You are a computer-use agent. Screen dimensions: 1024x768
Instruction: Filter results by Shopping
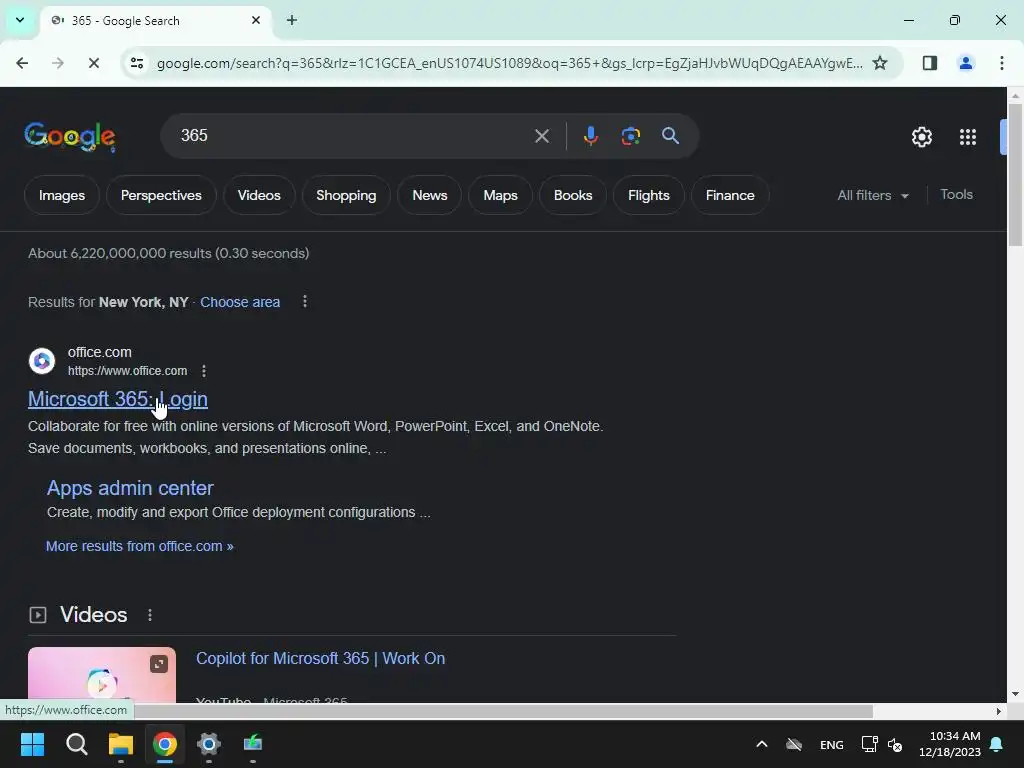(x=346, y=195)
